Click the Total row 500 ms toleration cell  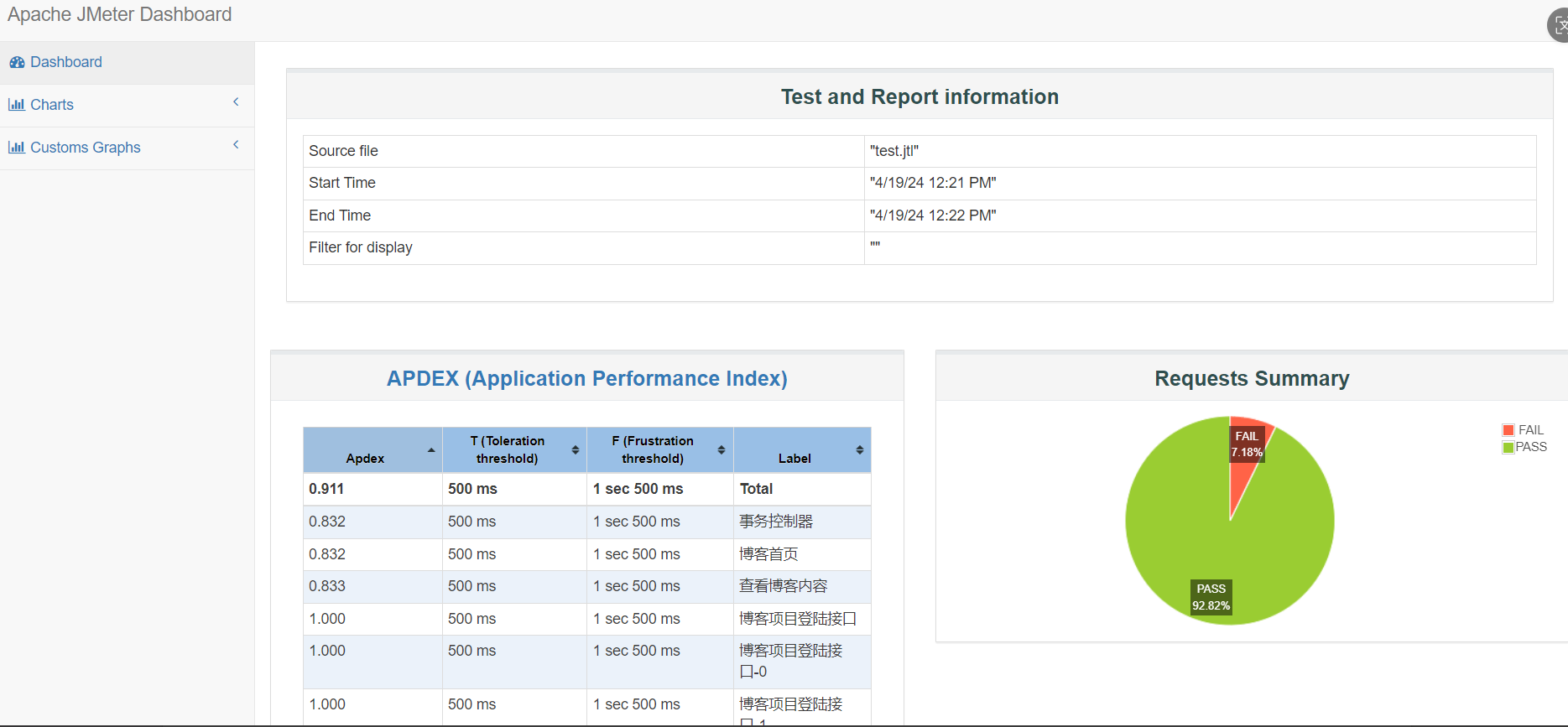coord(514,489)
